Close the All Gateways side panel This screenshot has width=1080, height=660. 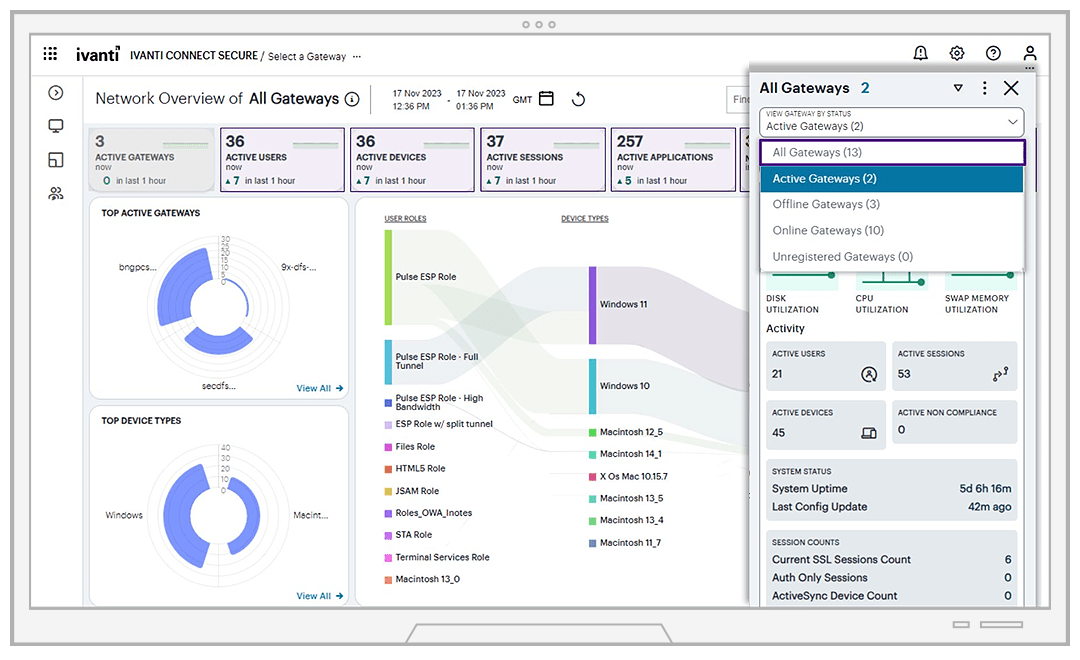pos(1011,87)
